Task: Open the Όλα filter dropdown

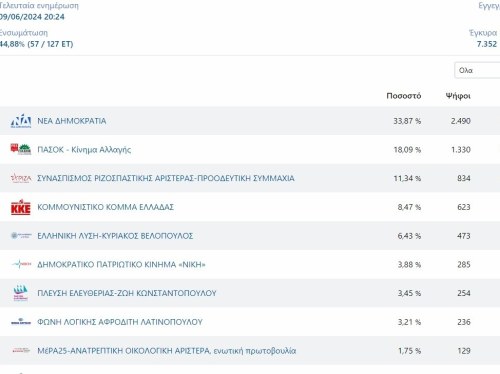Action: (x=477, y=70)
